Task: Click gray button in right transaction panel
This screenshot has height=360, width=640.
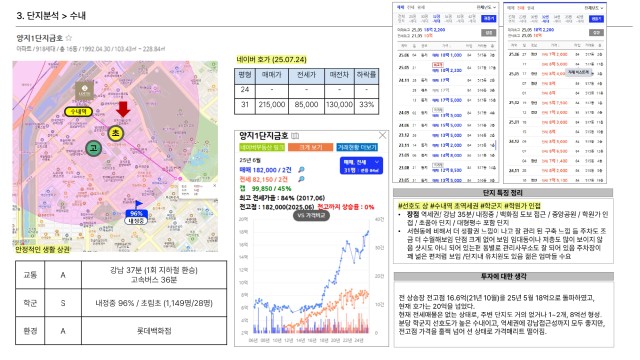Action: (596, 33)
